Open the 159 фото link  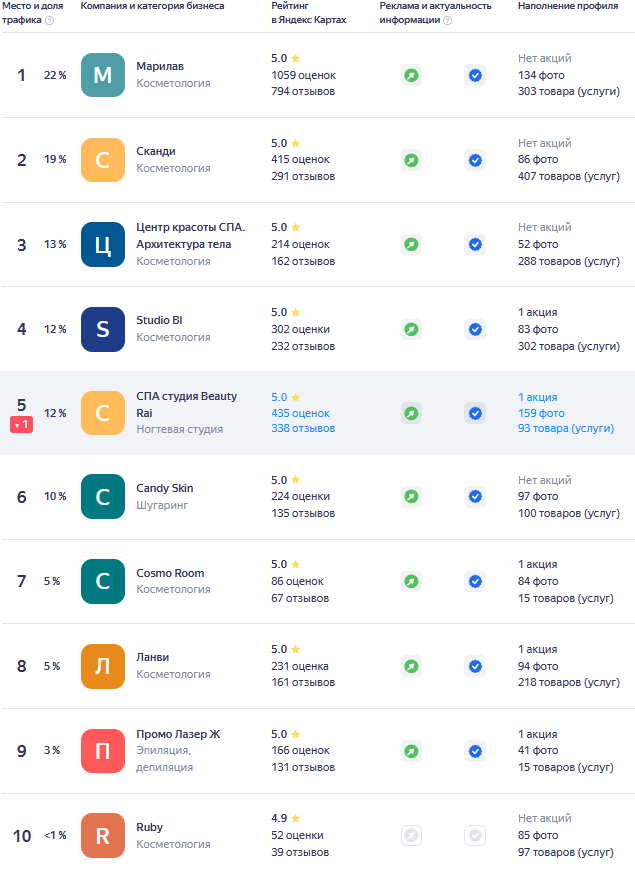(x=541, y=413)
